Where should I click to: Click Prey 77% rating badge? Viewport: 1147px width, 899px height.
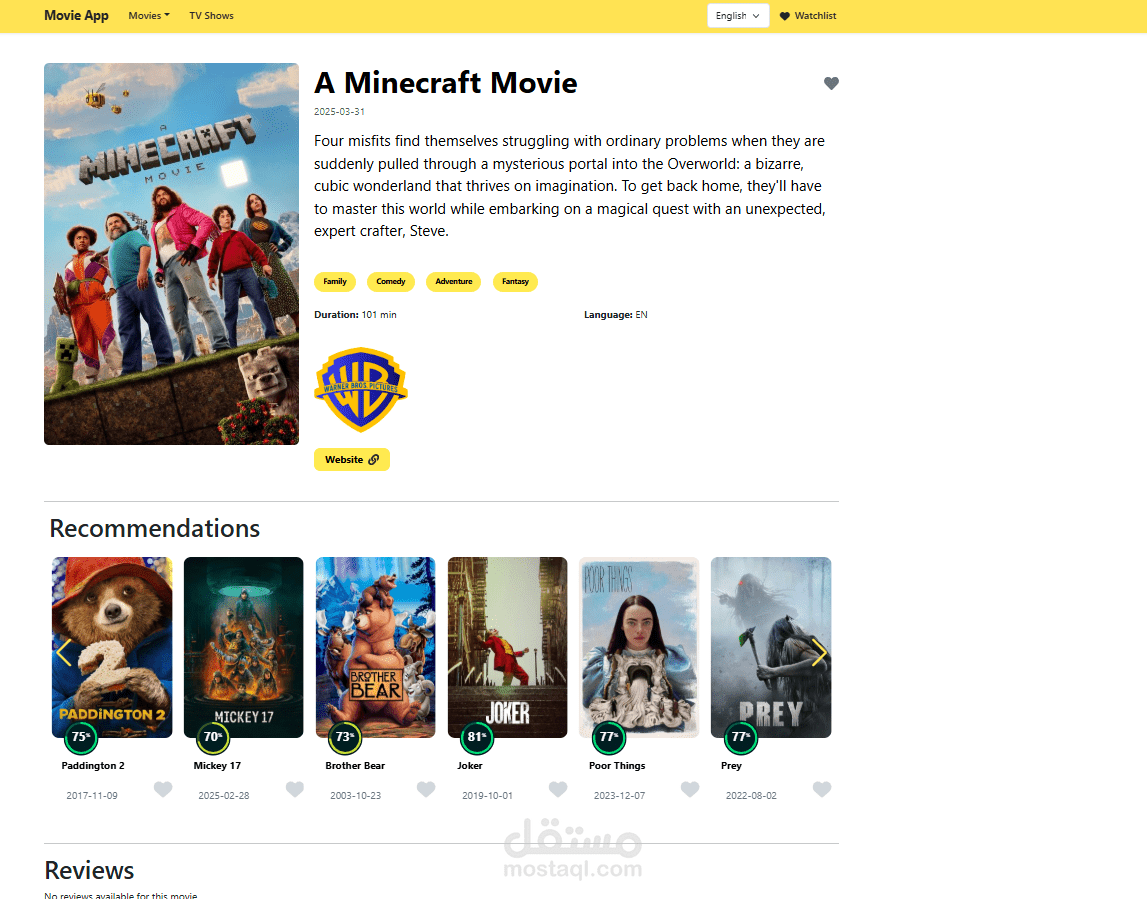pyautogui.click(x=740, y=737)
